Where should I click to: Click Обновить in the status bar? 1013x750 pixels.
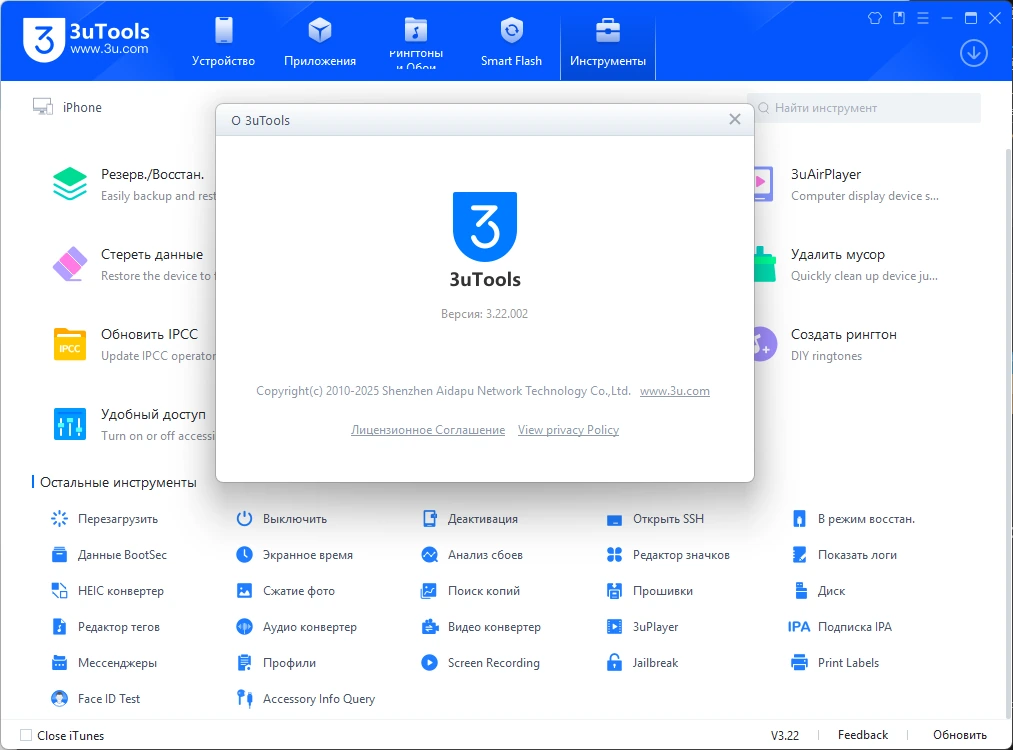pos(959,735)
